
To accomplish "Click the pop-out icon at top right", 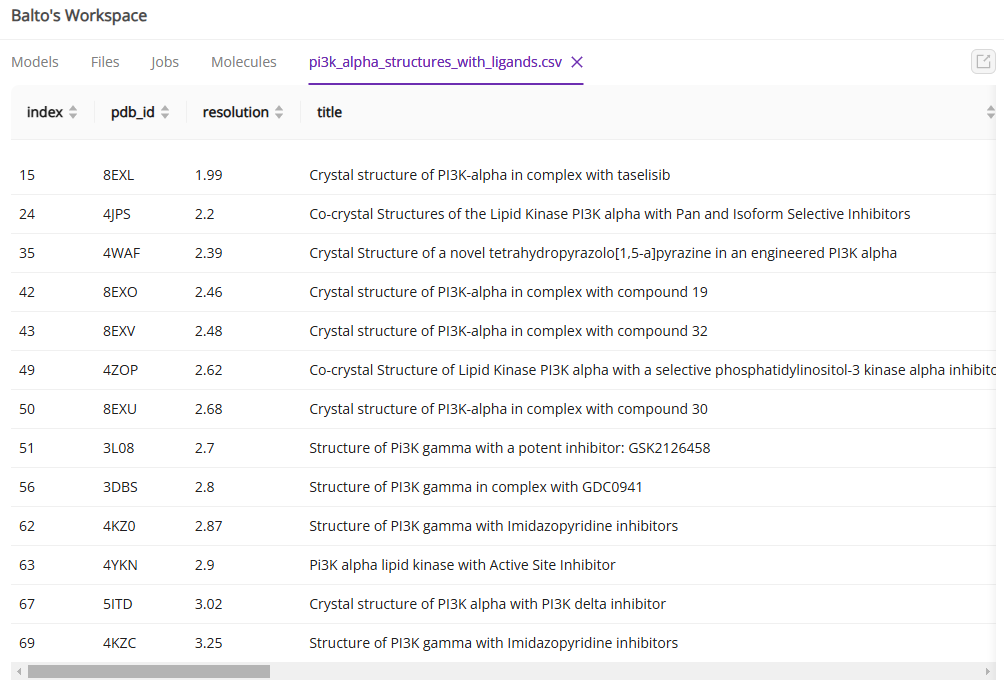I will [x=983, y=62].
